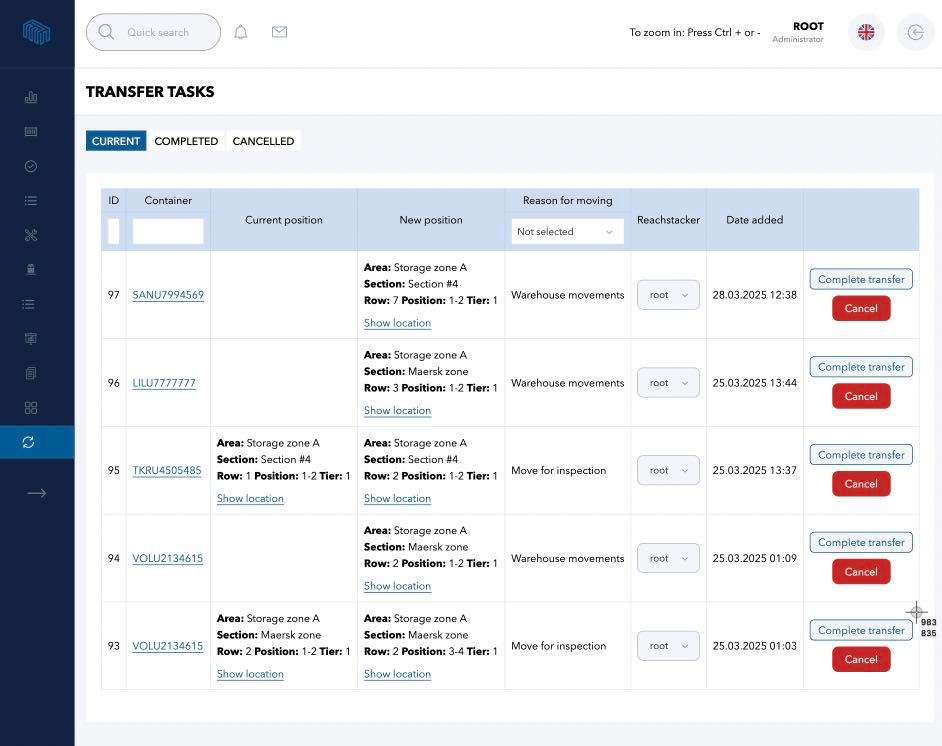Image resolution: width=942 pixels, height=746 pixels.
Task: Complete transfer for task 96
Action: 861,367
